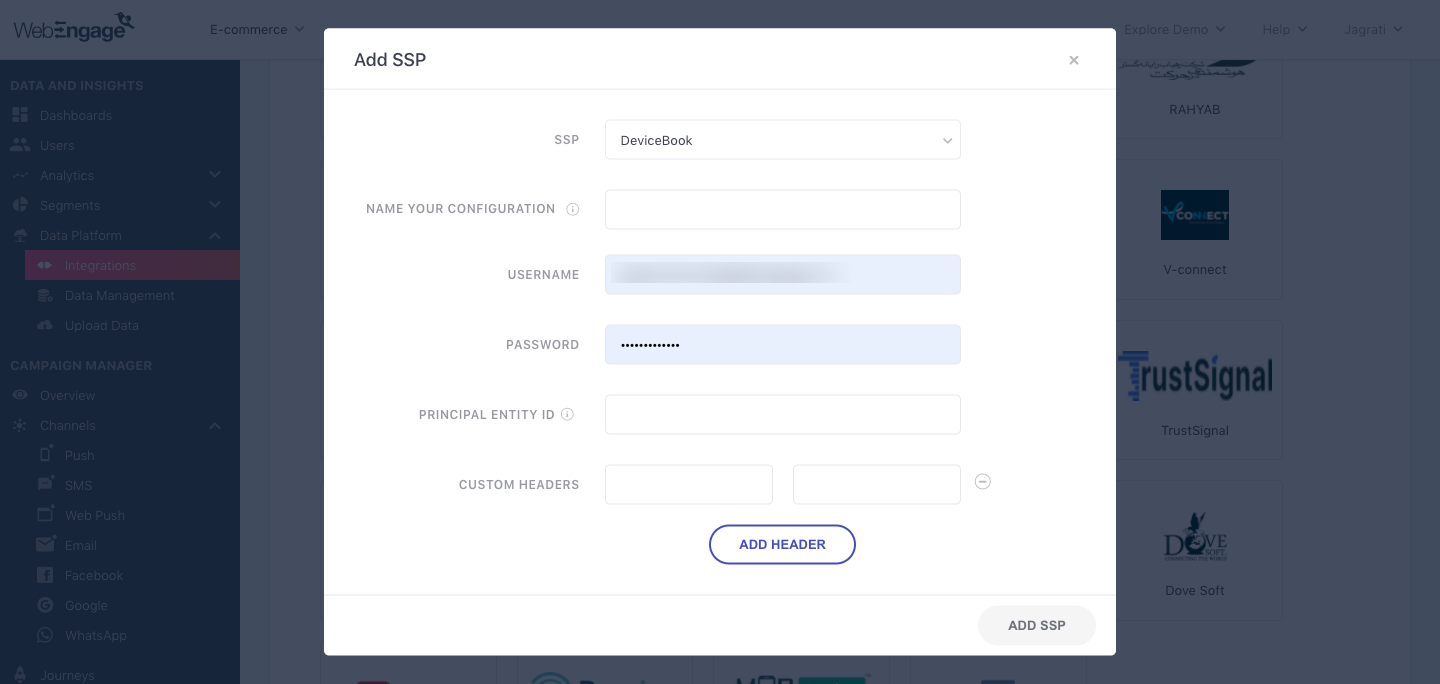Select Integrations in the sidebar

point(132,265)
